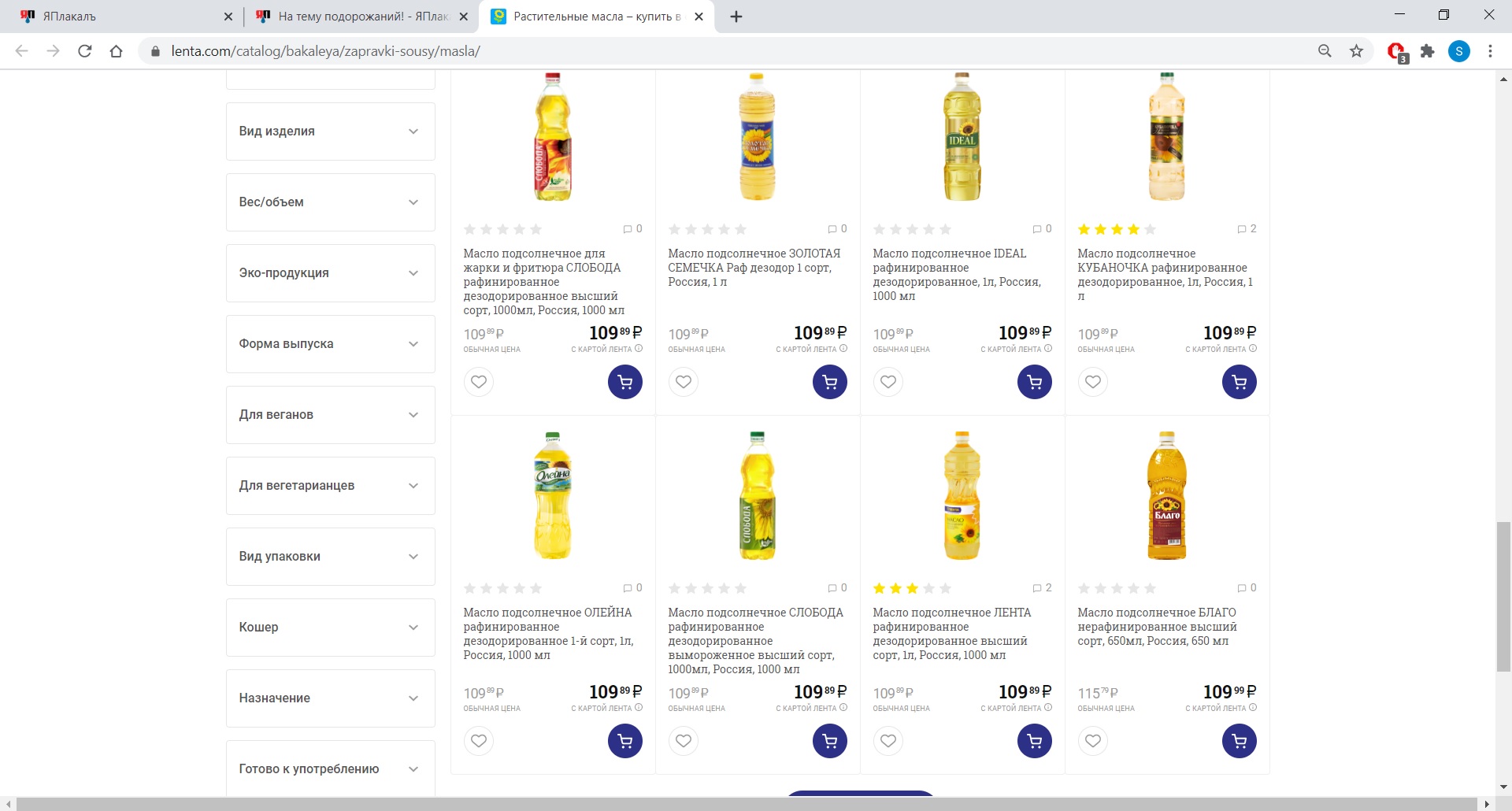Close the Растительные масла tab
The image size is (1512, 811).
[x=699, y=17]
